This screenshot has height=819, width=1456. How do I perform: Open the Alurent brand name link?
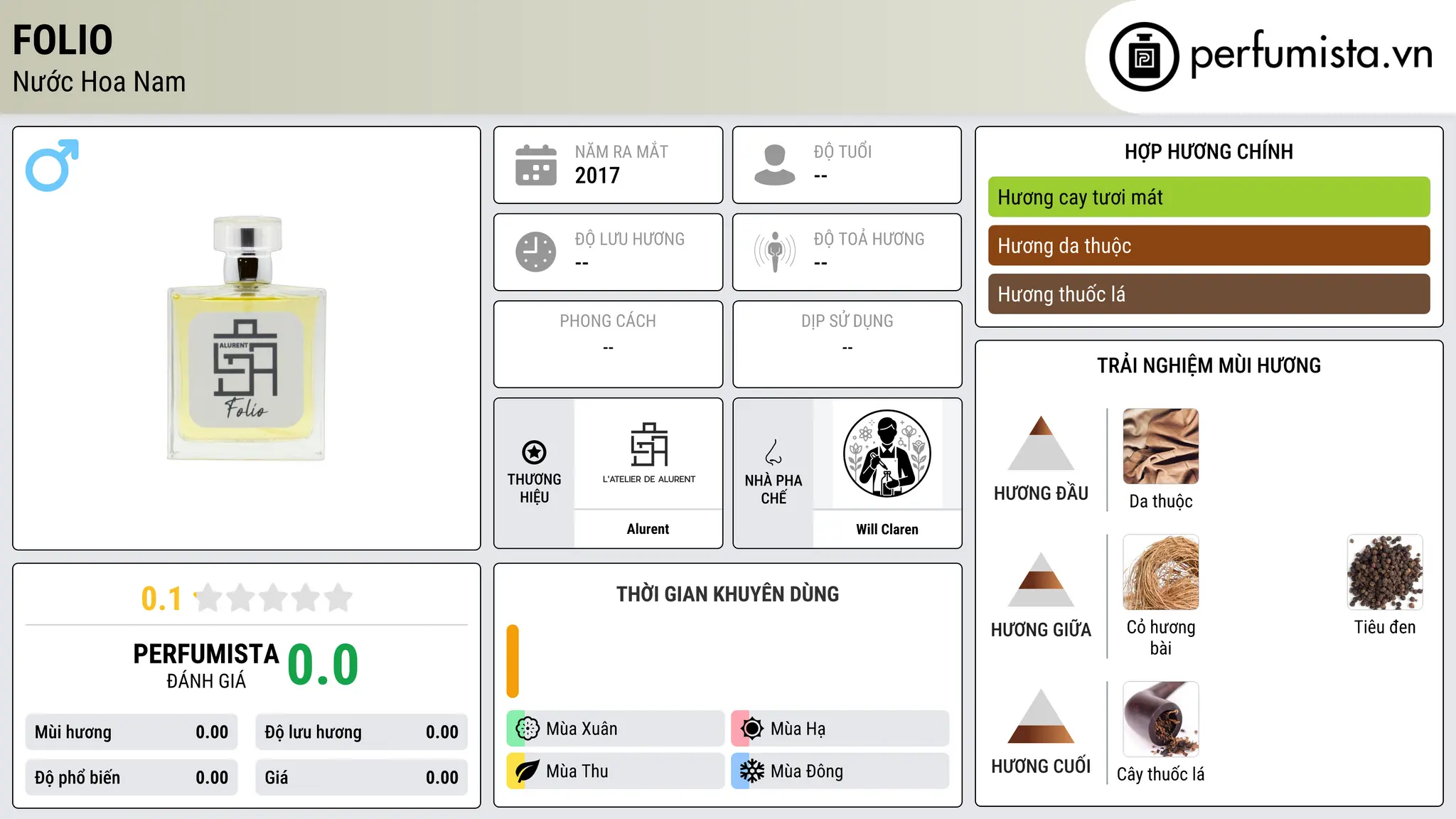tap(648, 529)
